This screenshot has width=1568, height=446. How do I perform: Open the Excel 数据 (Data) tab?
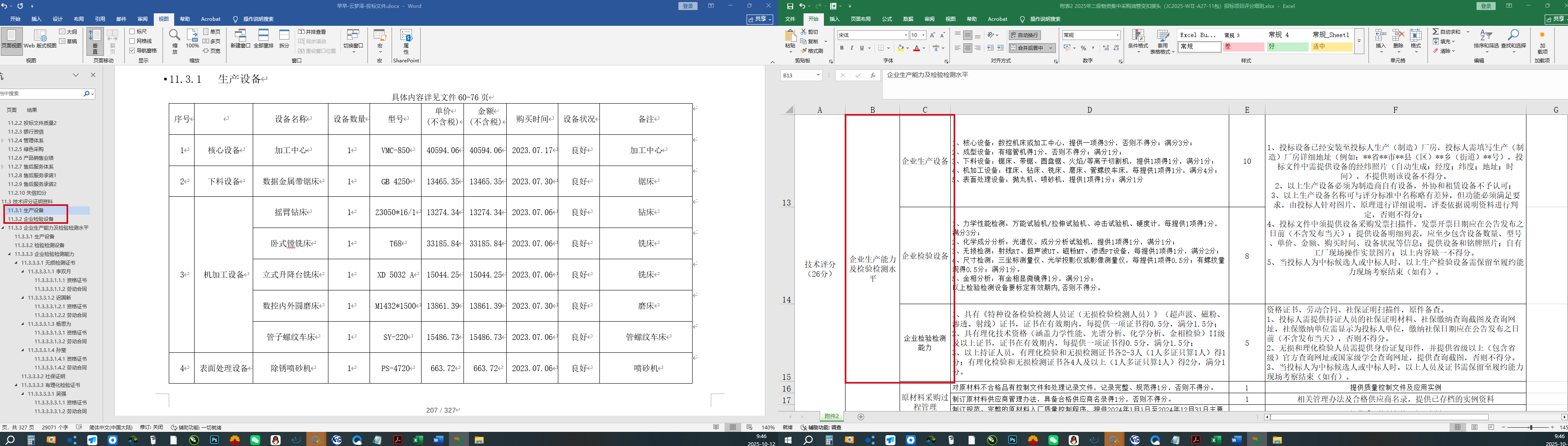click(908, 20)
